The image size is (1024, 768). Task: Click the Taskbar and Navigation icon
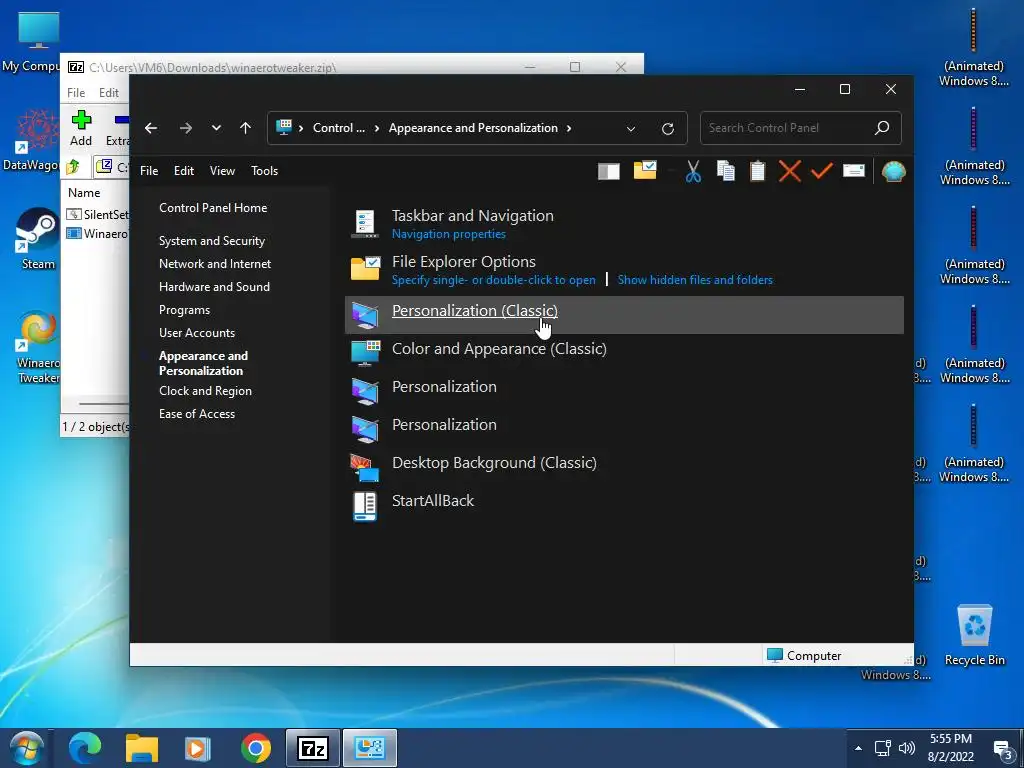[364, 223]
